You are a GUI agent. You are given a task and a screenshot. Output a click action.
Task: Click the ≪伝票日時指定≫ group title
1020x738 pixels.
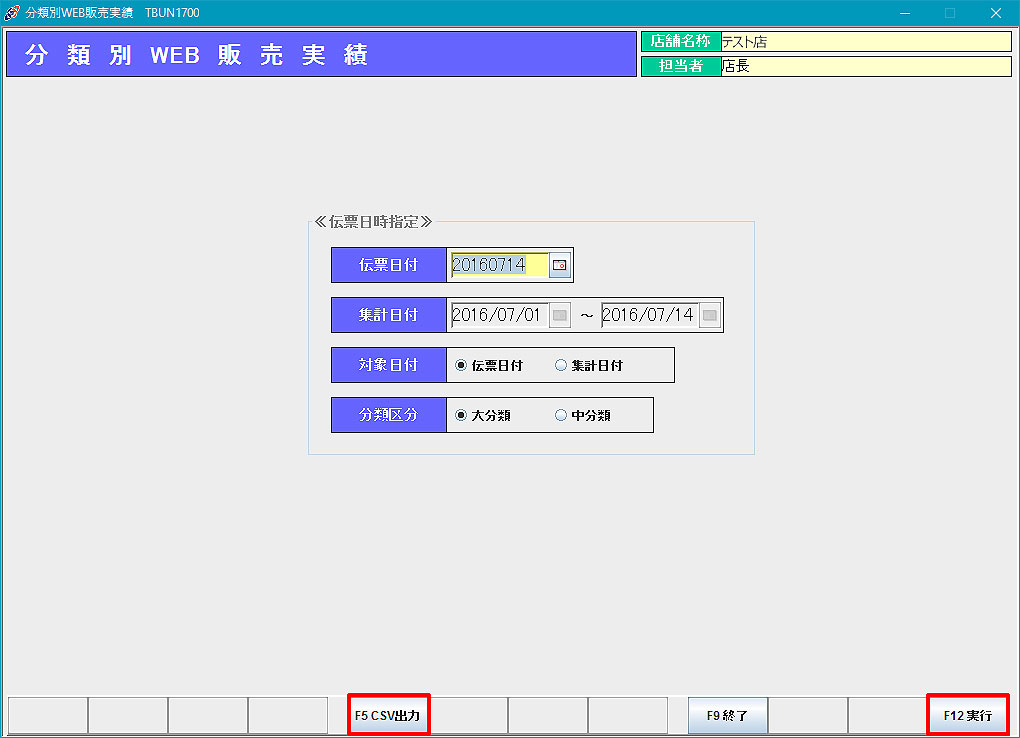[x=373, y=222]
